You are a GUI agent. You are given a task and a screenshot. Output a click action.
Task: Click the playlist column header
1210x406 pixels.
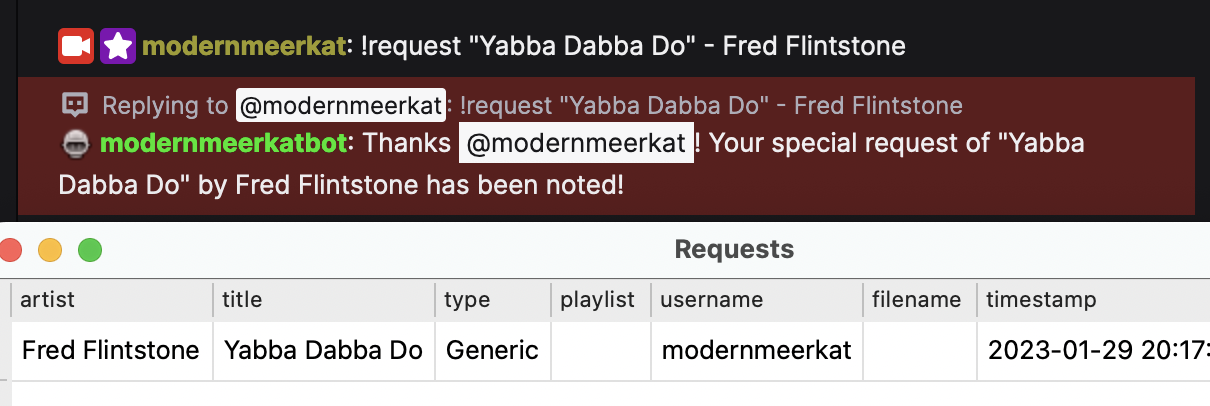click(597, 299)
